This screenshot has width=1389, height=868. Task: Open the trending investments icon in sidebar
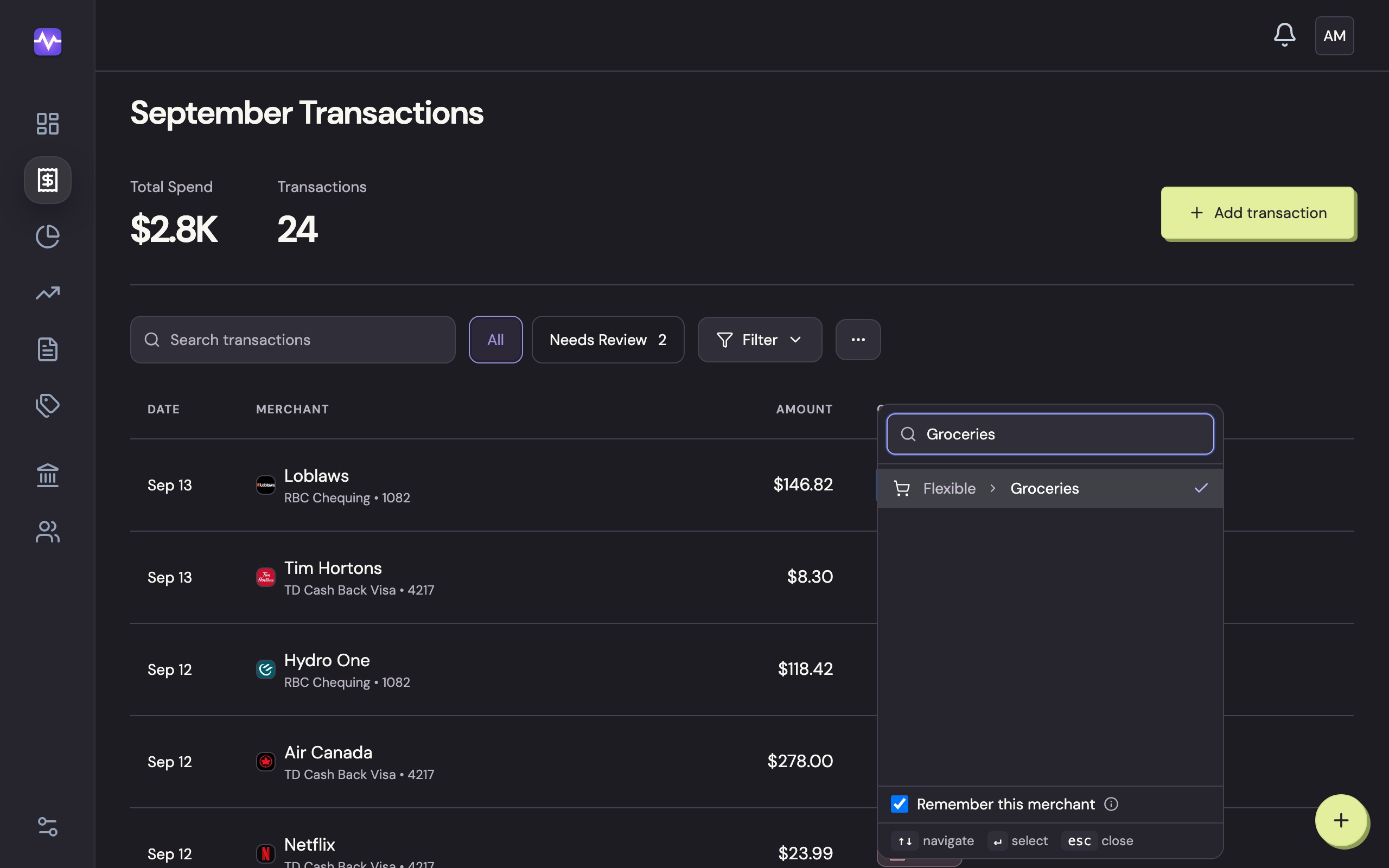48,293
